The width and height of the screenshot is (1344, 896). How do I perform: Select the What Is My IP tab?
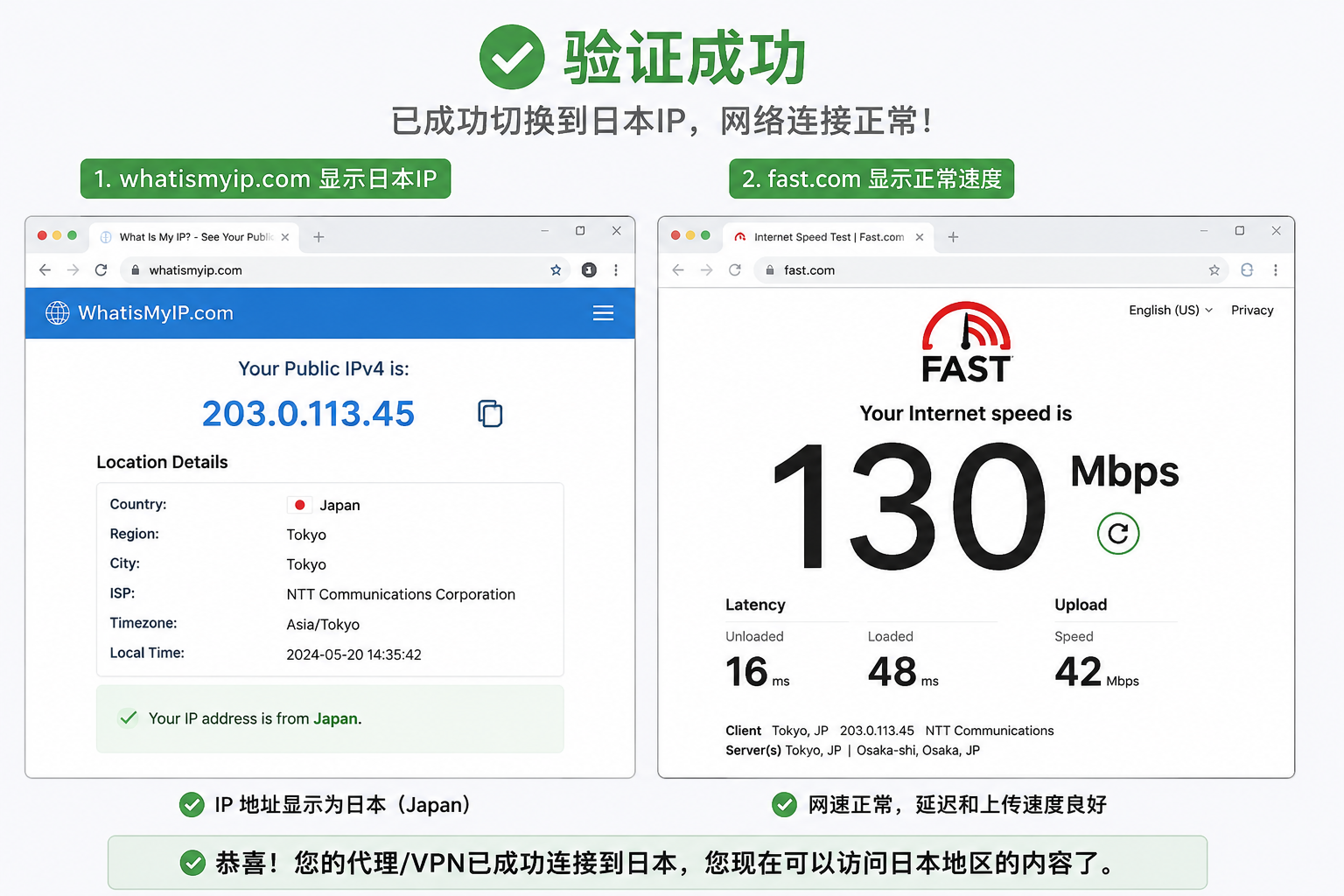click(193, 237)
